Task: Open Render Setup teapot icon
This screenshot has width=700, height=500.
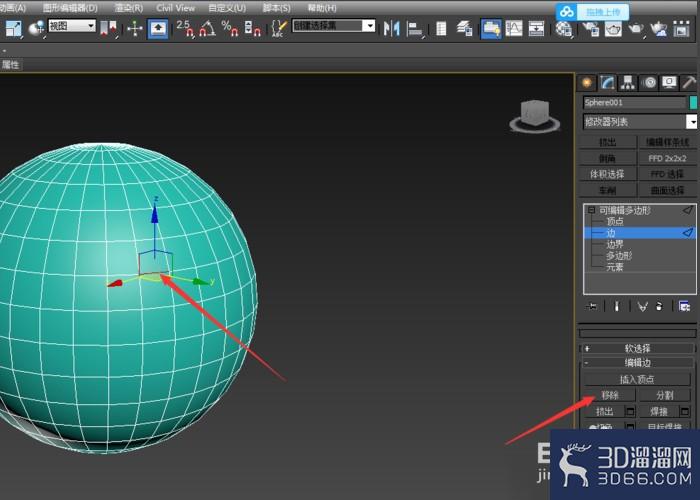Action: pos(591,29)
